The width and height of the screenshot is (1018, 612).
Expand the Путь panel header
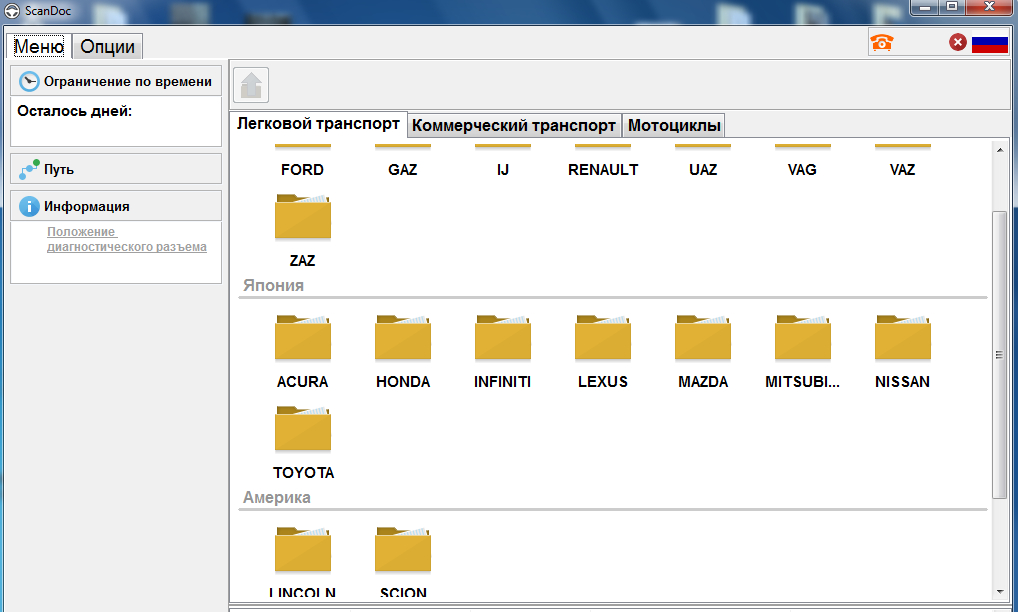tap(116, 169)
